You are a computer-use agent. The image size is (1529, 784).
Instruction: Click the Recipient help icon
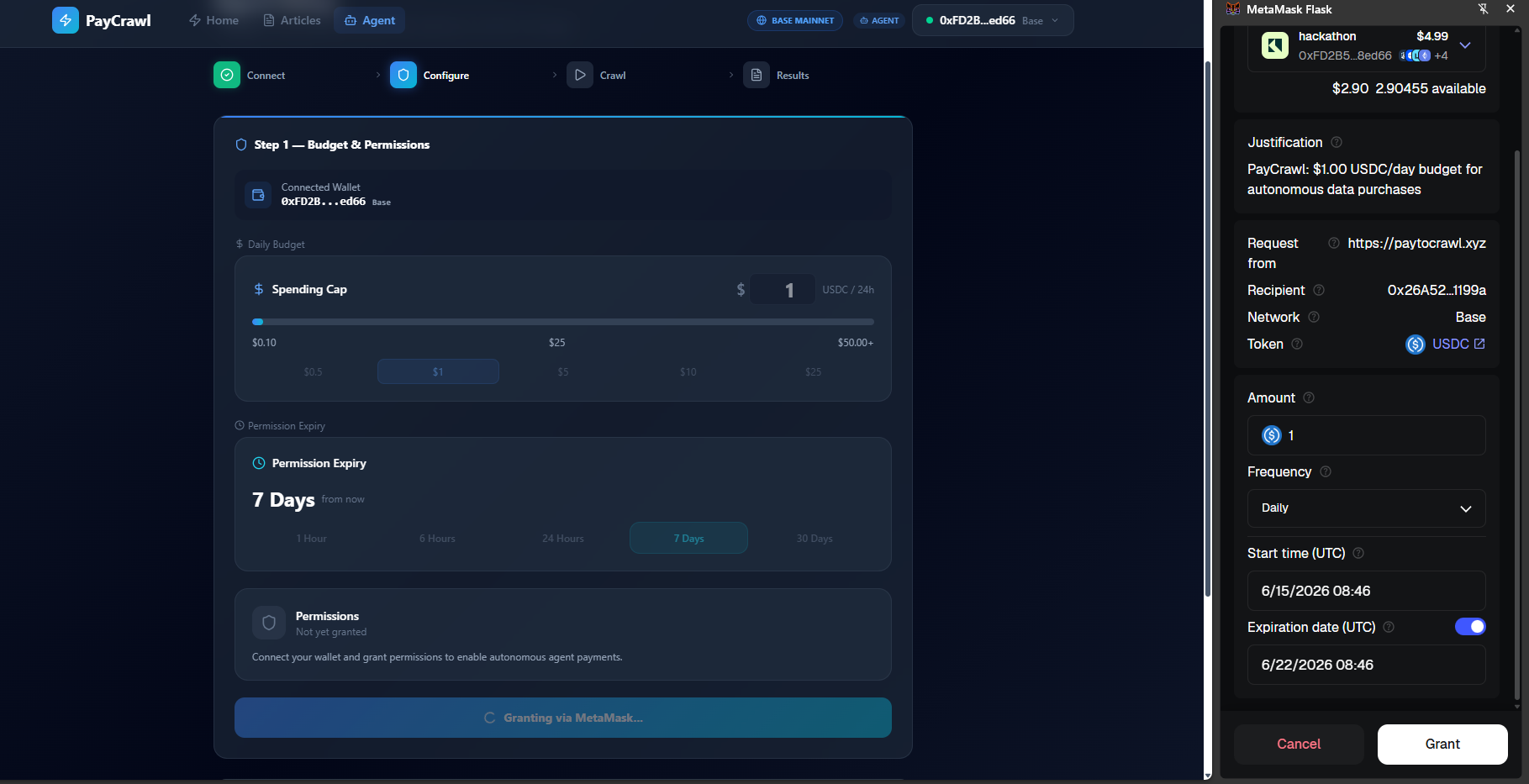(1319, 290)
